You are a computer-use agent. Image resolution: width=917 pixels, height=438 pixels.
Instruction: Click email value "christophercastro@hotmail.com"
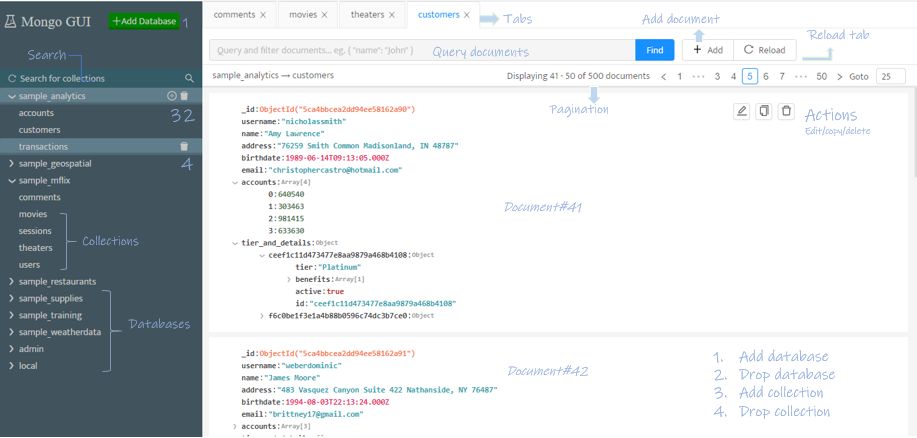pyautogui.click(x=336, y=170)
